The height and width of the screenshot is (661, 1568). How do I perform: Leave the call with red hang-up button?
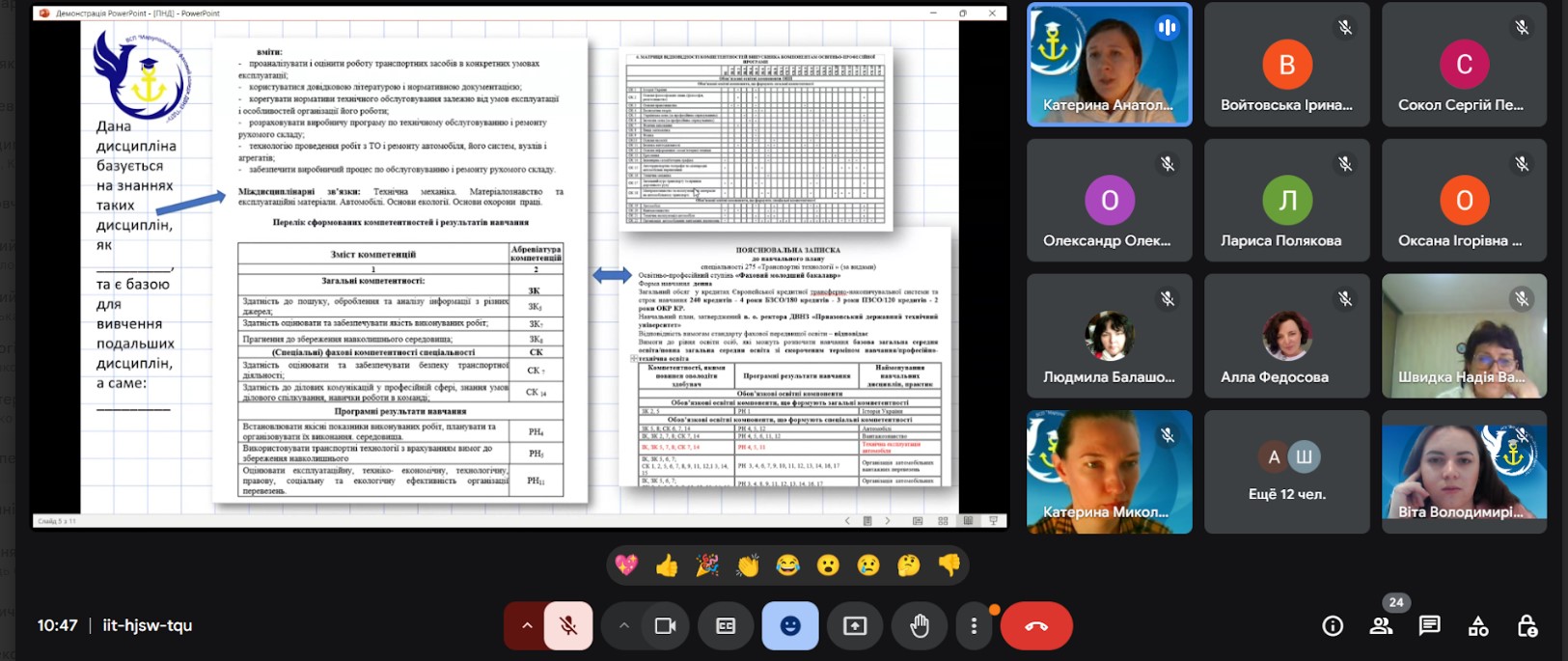point(1036,626)
